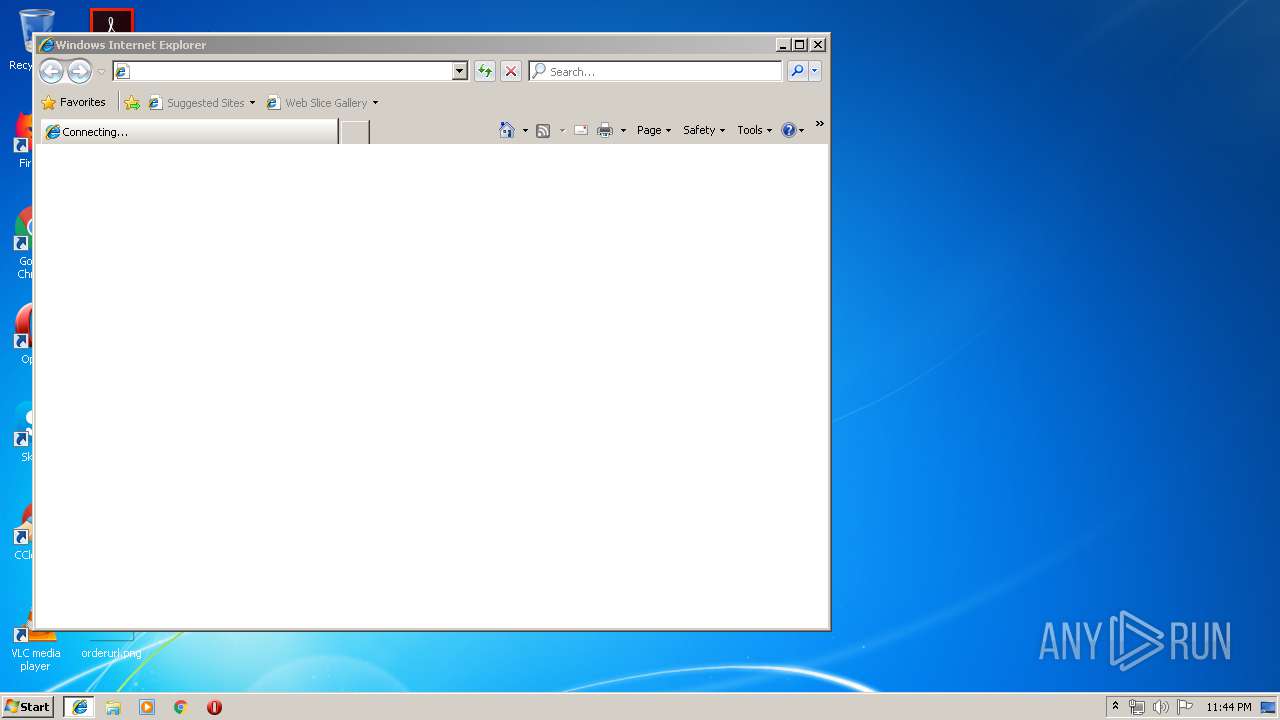Select the Adobe Reader desktop icon
Image resolution: width=1280 pixels, height=720 pixels.
pyautogui.click(x=111, y=21)
